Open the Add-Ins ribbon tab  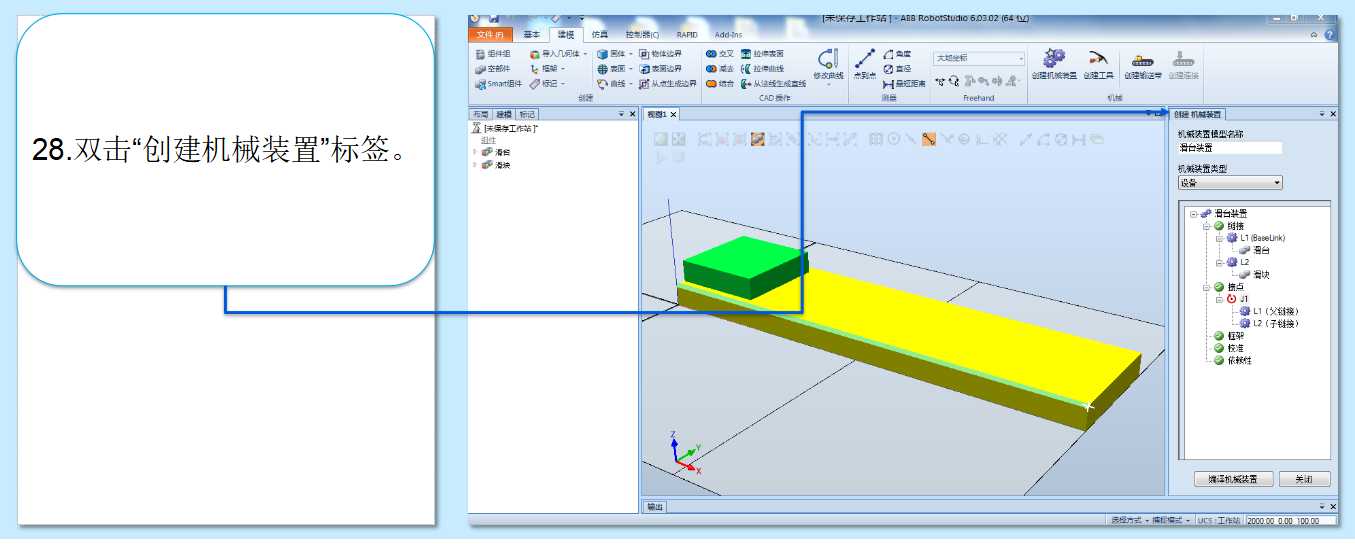click(x=729, y=35)
